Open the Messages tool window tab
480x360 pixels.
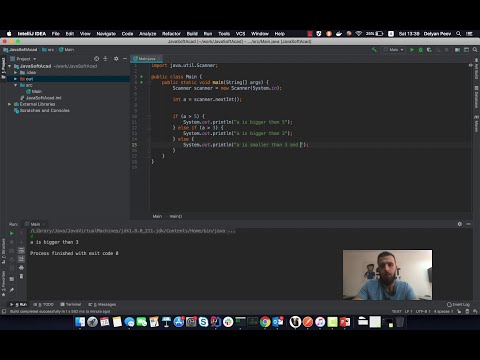(102, 304)
